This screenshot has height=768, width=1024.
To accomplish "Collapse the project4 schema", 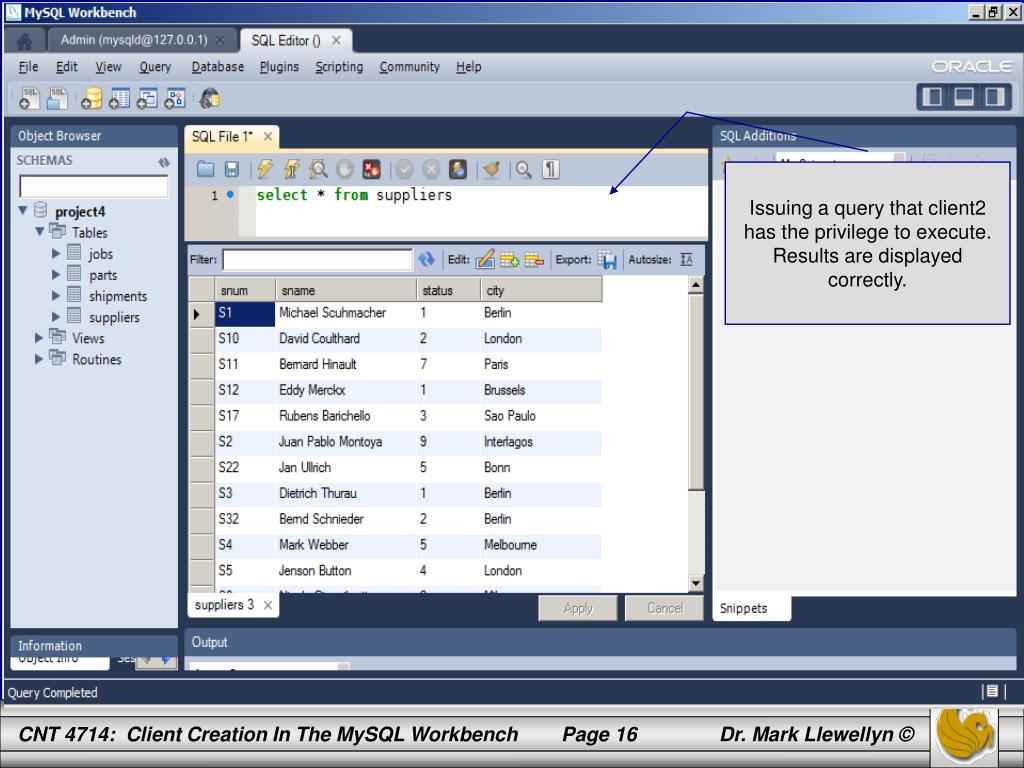I will tap(23, 210).
